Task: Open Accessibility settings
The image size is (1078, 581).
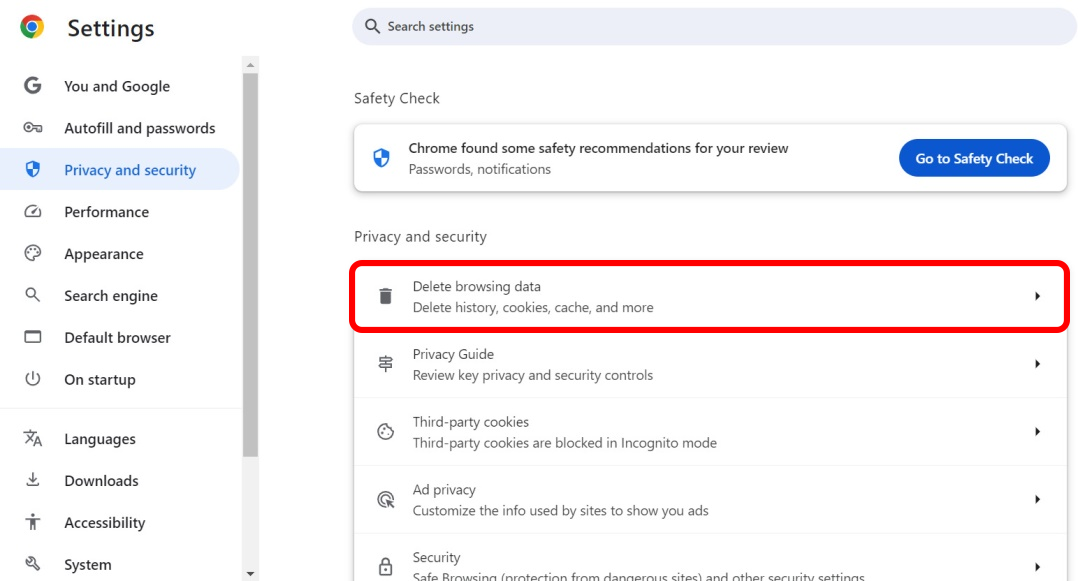Action: (120, 523)
